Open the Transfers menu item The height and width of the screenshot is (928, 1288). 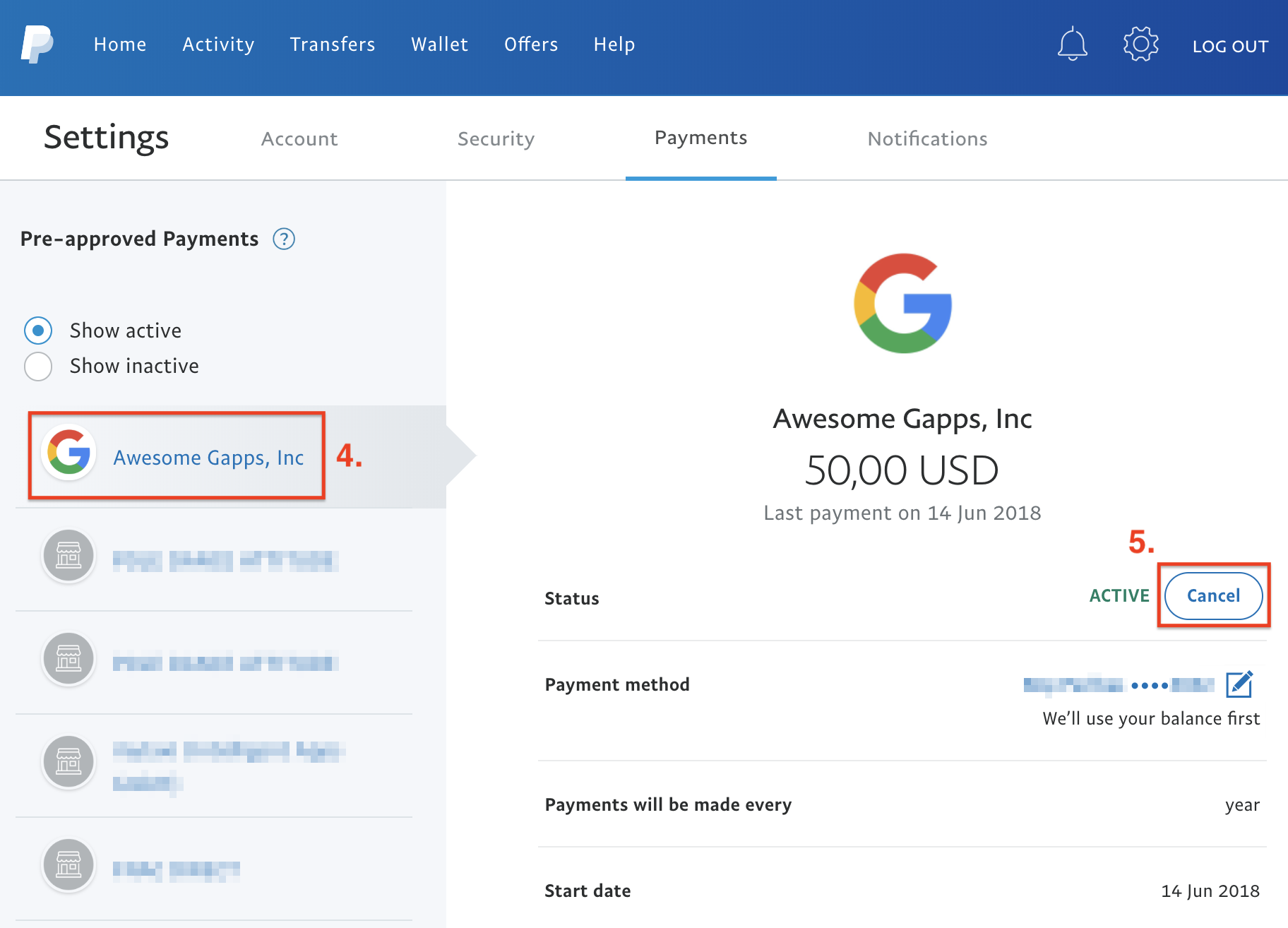click(x=333, y=44)
